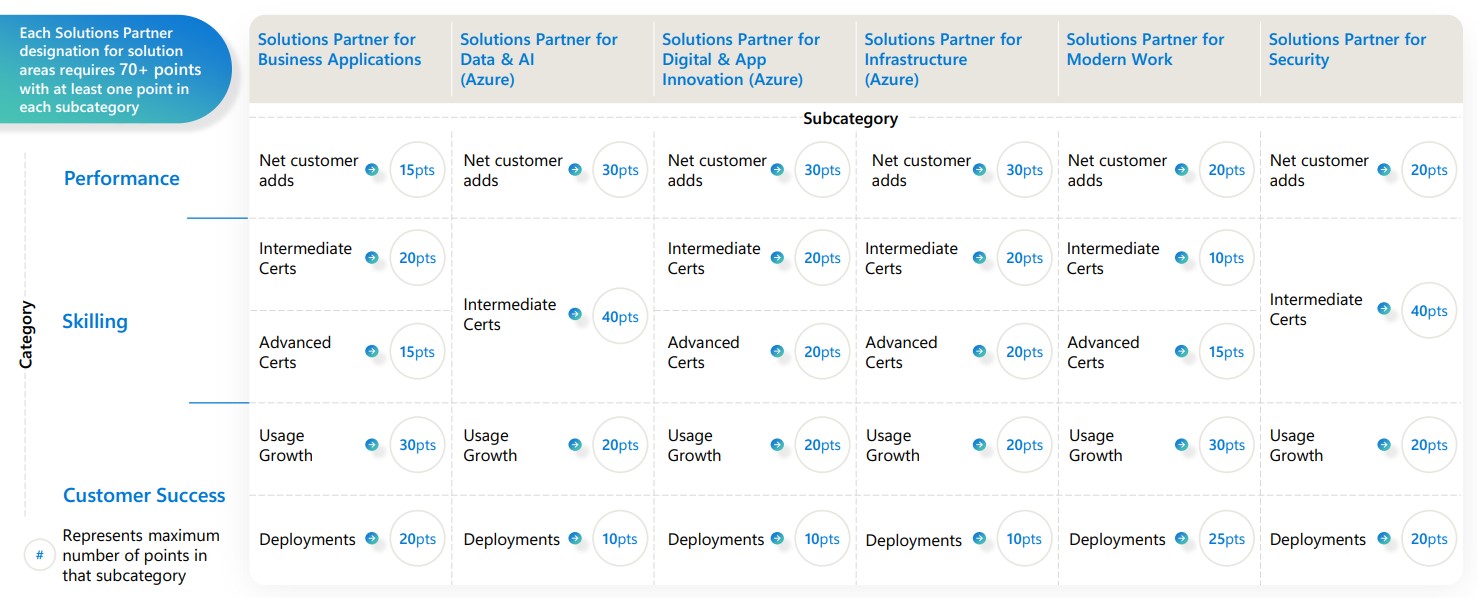Open Solutions Partner for Security header

tap(1347, 49)
